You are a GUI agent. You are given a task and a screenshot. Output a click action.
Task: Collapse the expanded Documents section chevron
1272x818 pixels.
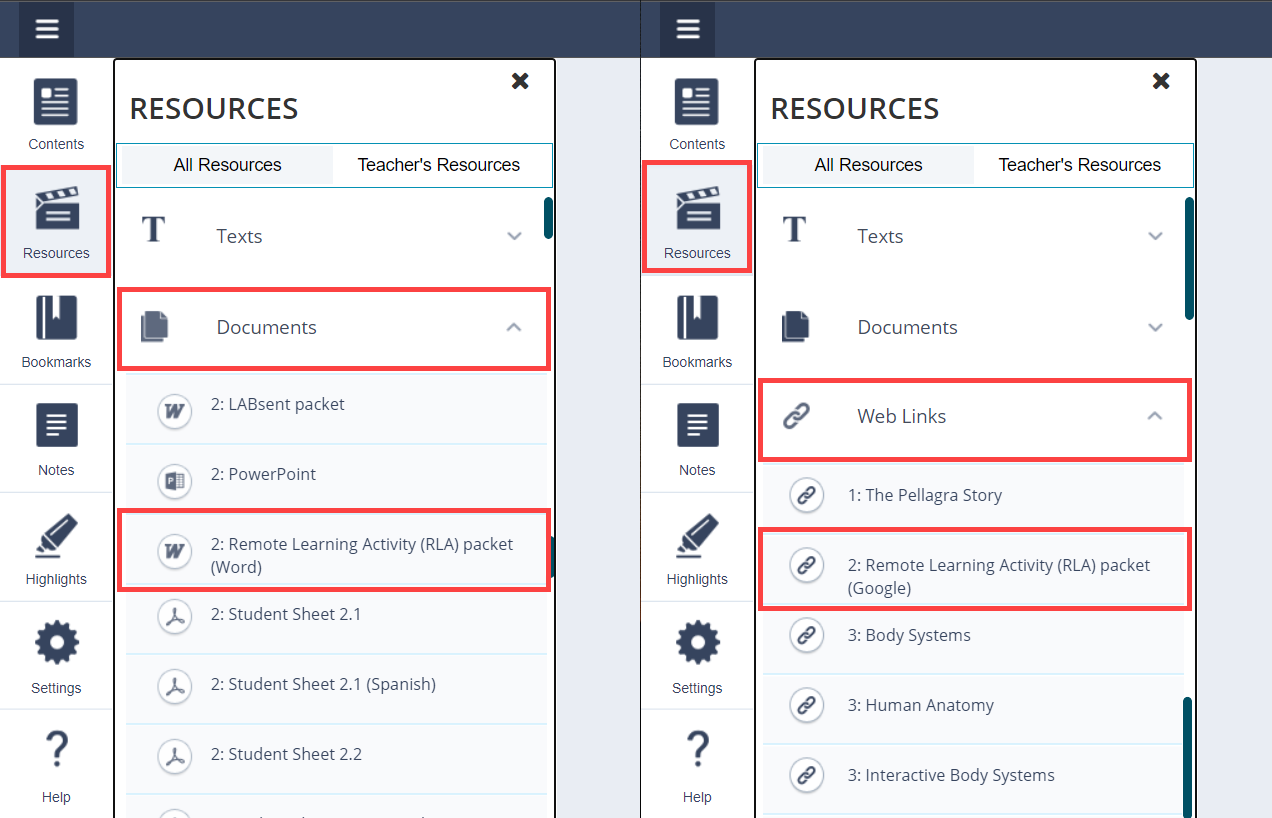tap(514, 327)
